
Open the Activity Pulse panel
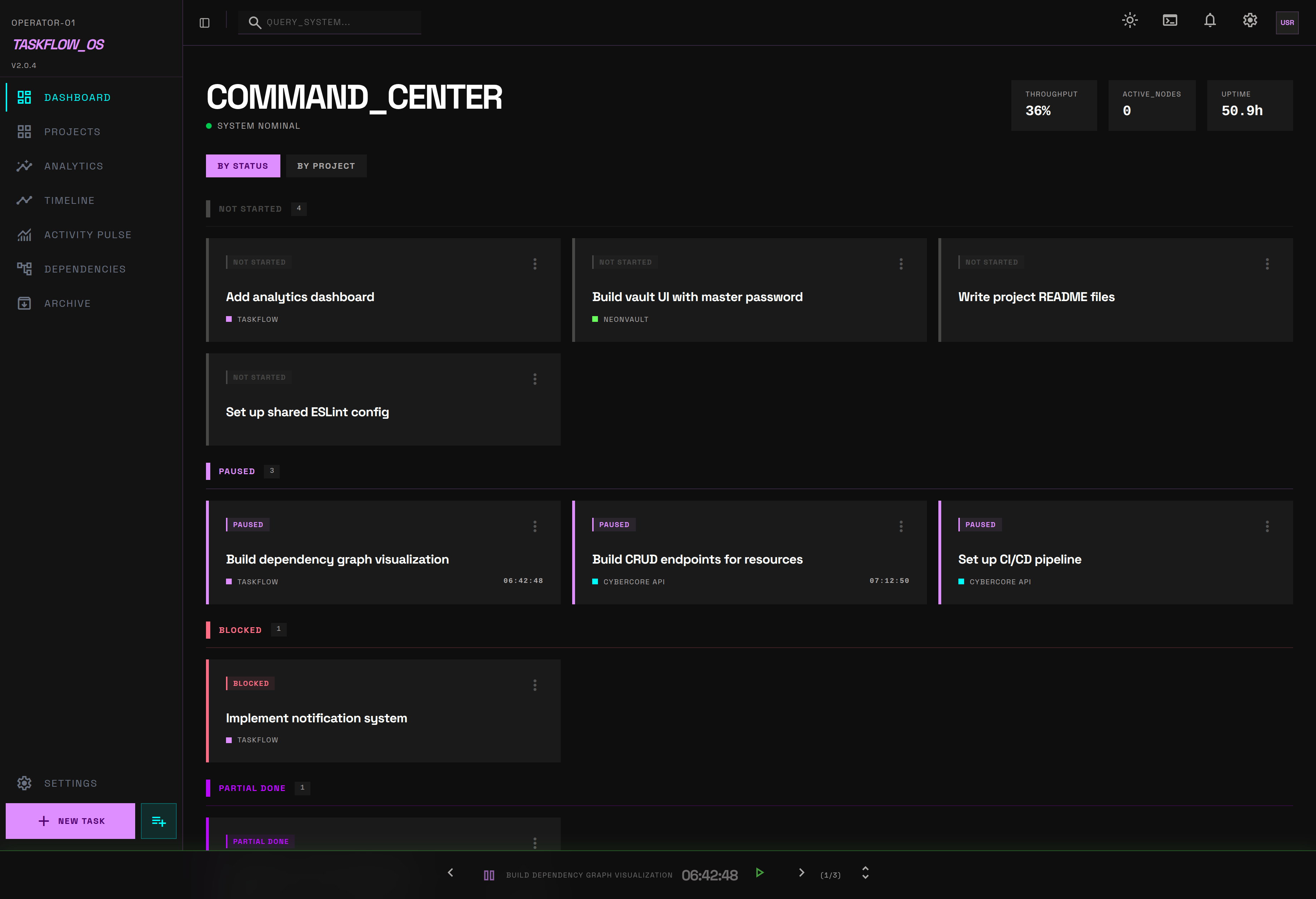88,234
